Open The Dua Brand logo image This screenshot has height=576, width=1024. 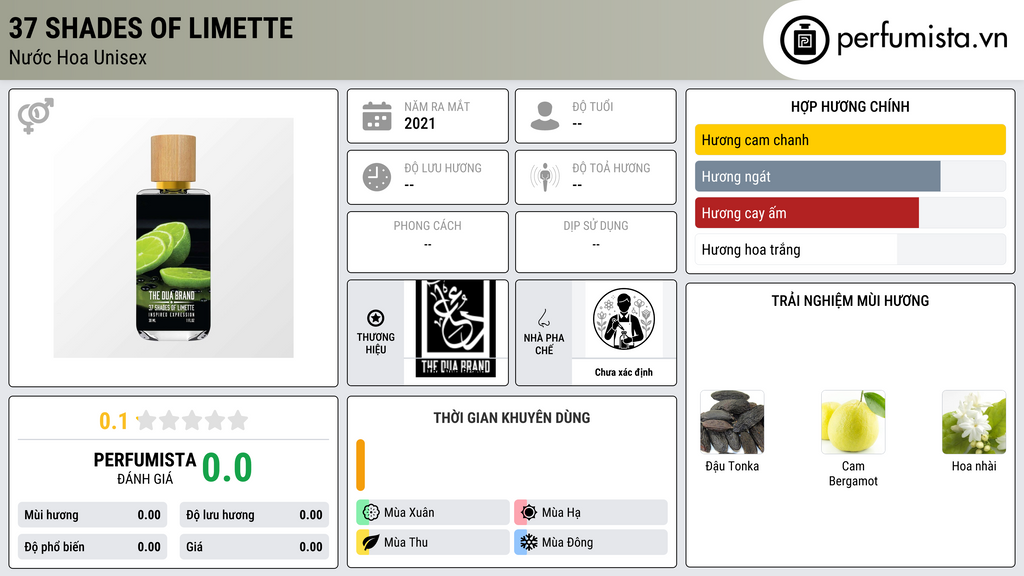click(x=456, y=329)
